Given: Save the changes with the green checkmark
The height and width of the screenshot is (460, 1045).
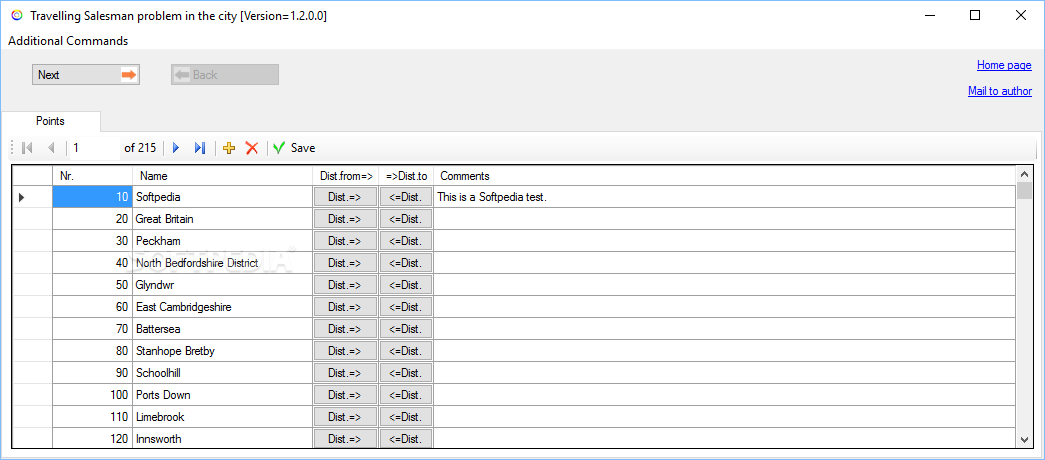Looking at the screenshot, I should tap(294, 148).
